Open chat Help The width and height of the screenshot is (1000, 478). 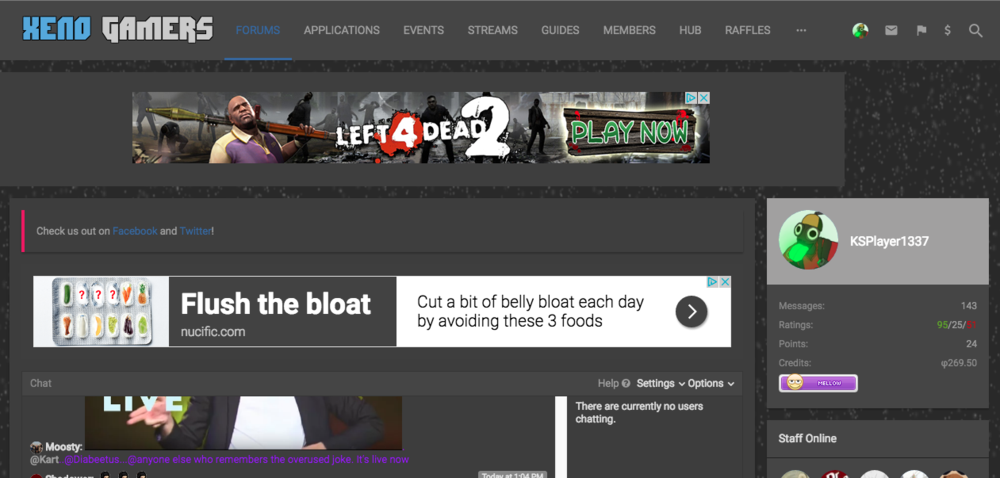[x=614, y=383]
